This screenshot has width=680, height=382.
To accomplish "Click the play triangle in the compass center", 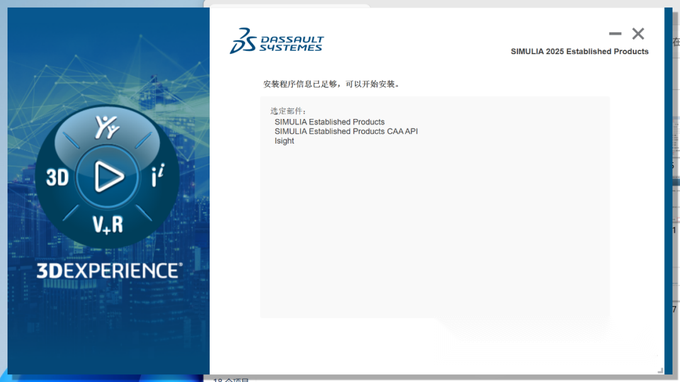I will 108,176.
